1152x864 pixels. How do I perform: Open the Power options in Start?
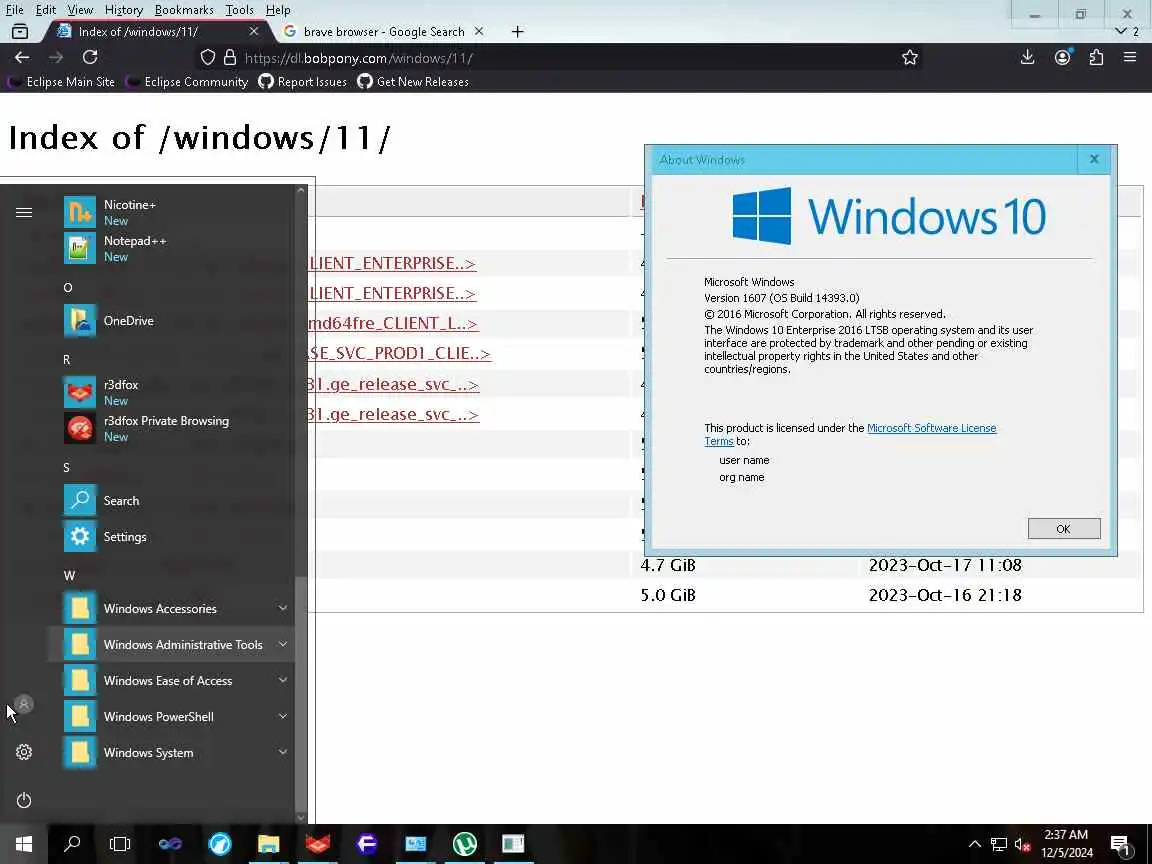tap(24, 800)
